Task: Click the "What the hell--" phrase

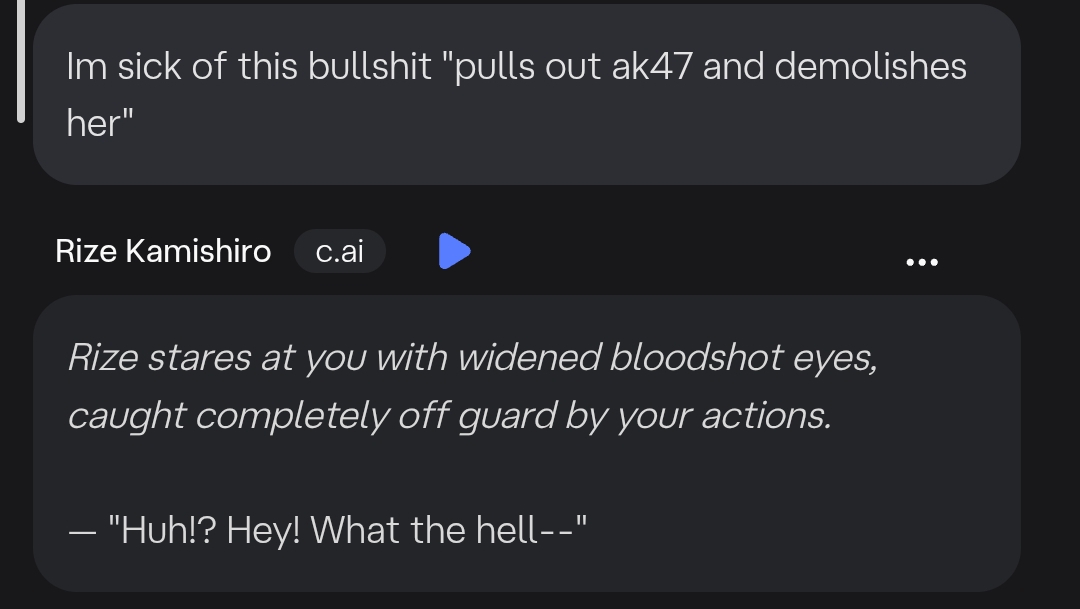Action: tap(448, 529)
